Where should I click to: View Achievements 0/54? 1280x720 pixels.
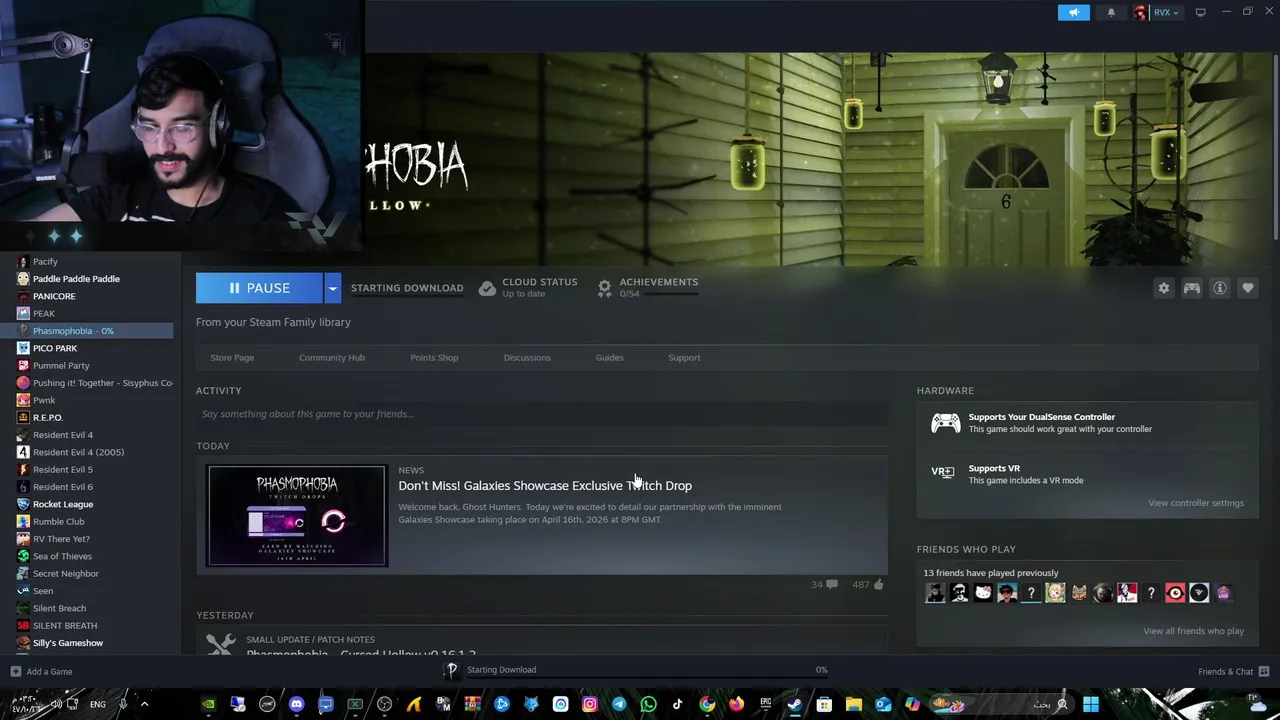tap(647, 288)
